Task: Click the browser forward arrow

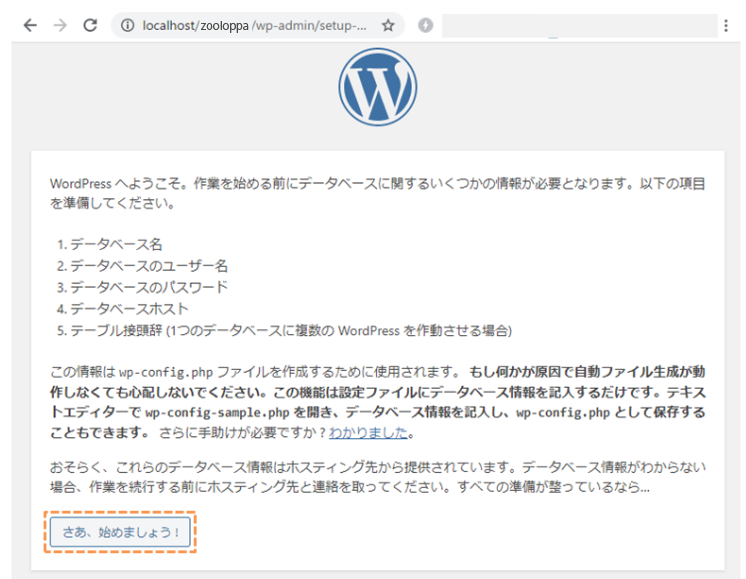Action: coord(60,25)
